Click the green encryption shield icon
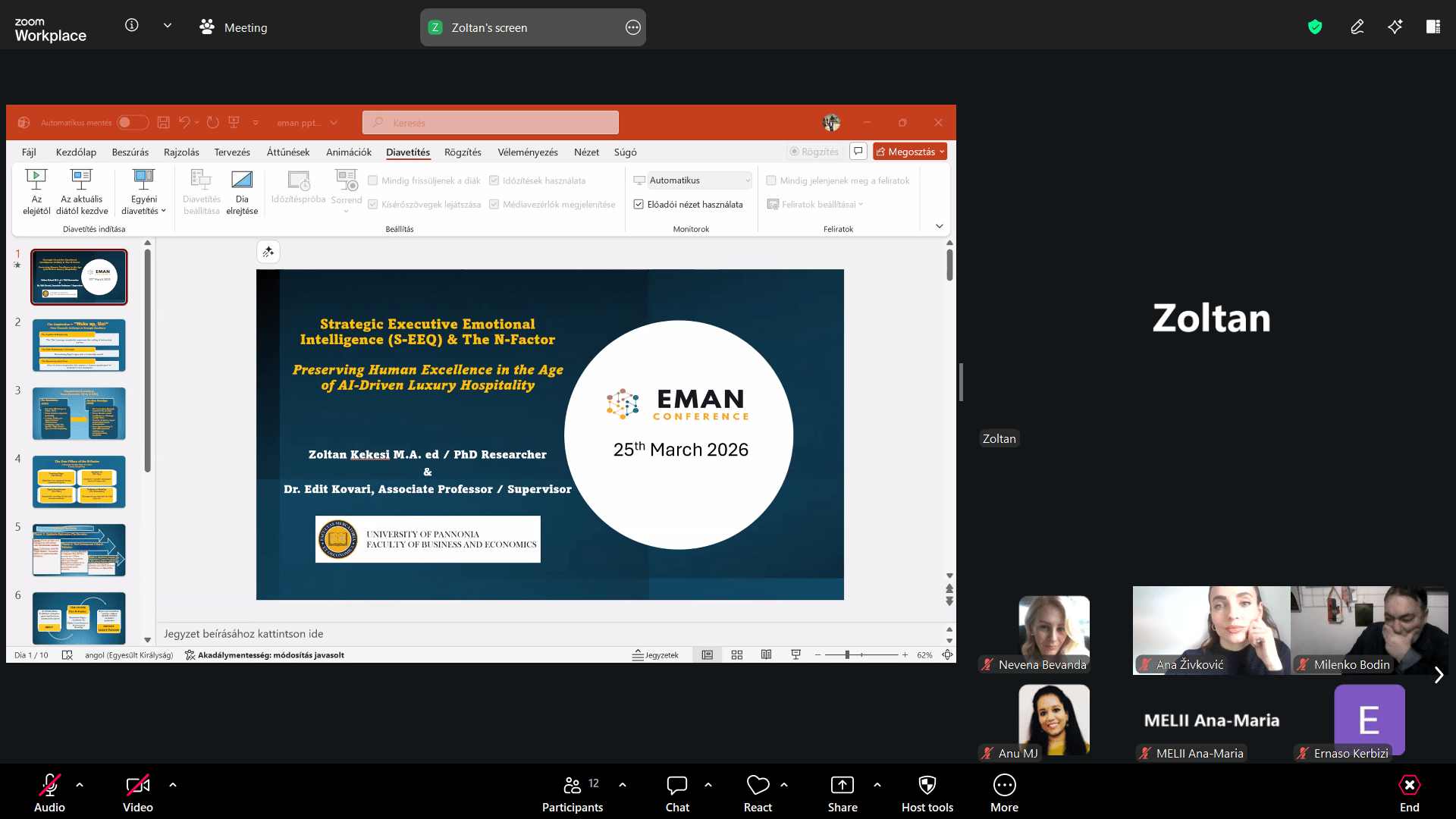Screen dimensions: 1456x819 (x=1315, y=27)
